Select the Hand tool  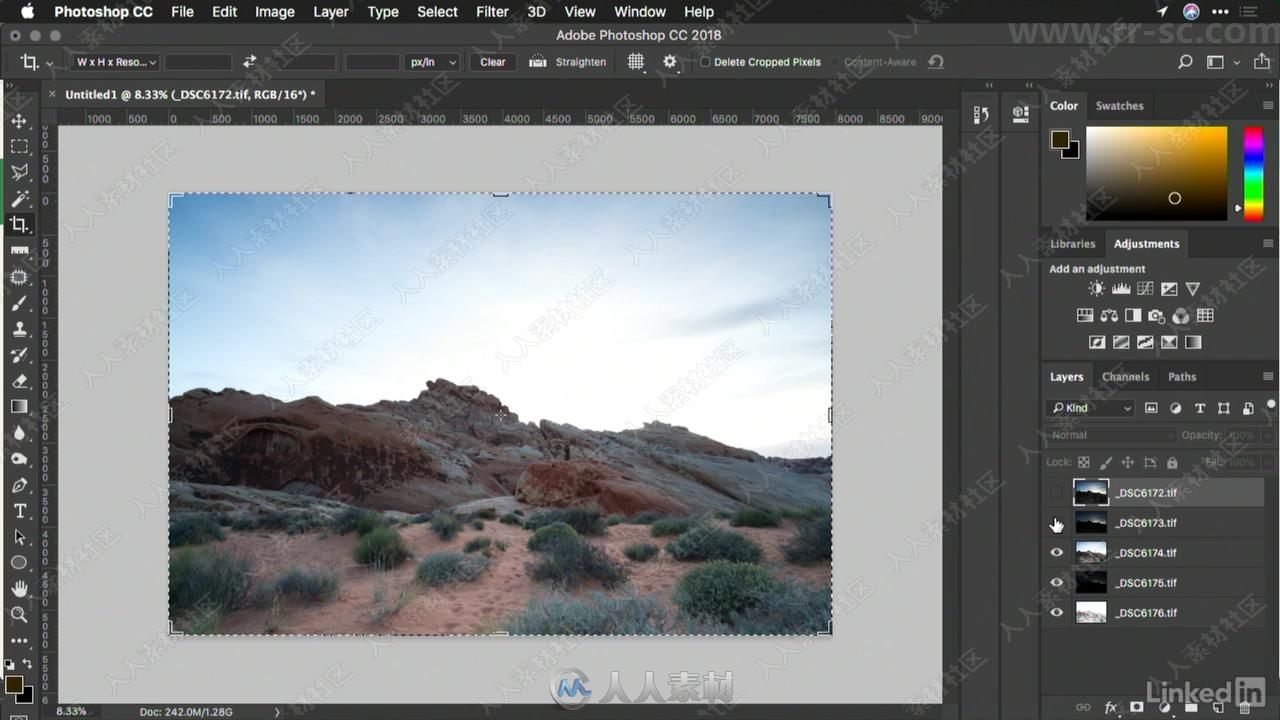click(19, 589)
